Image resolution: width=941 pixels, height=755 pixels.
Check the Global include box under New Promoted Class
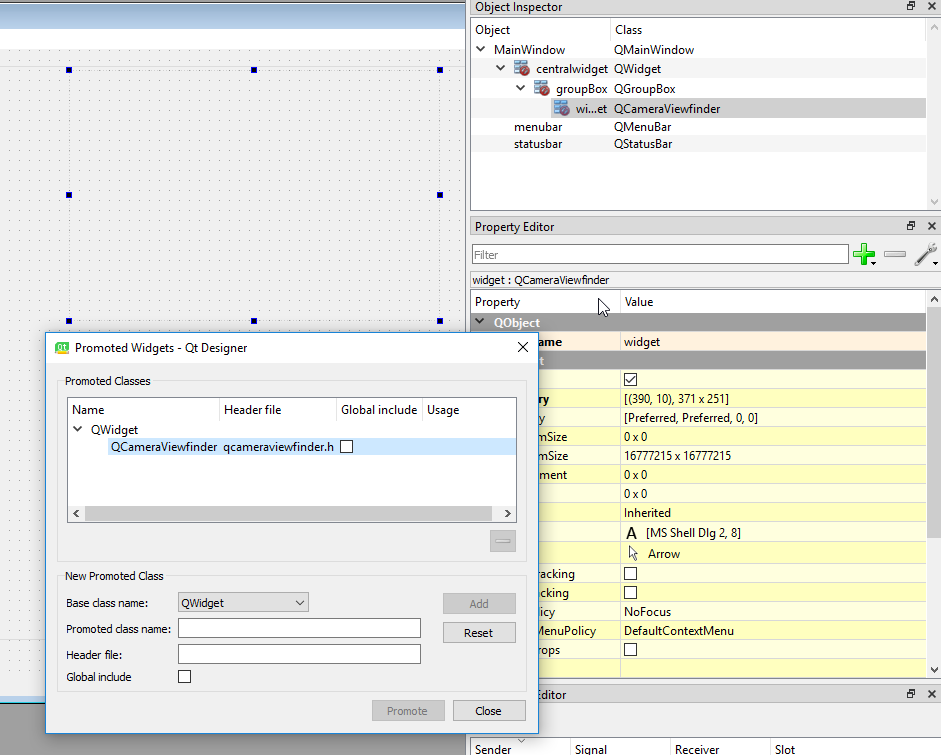click(184, 676)
